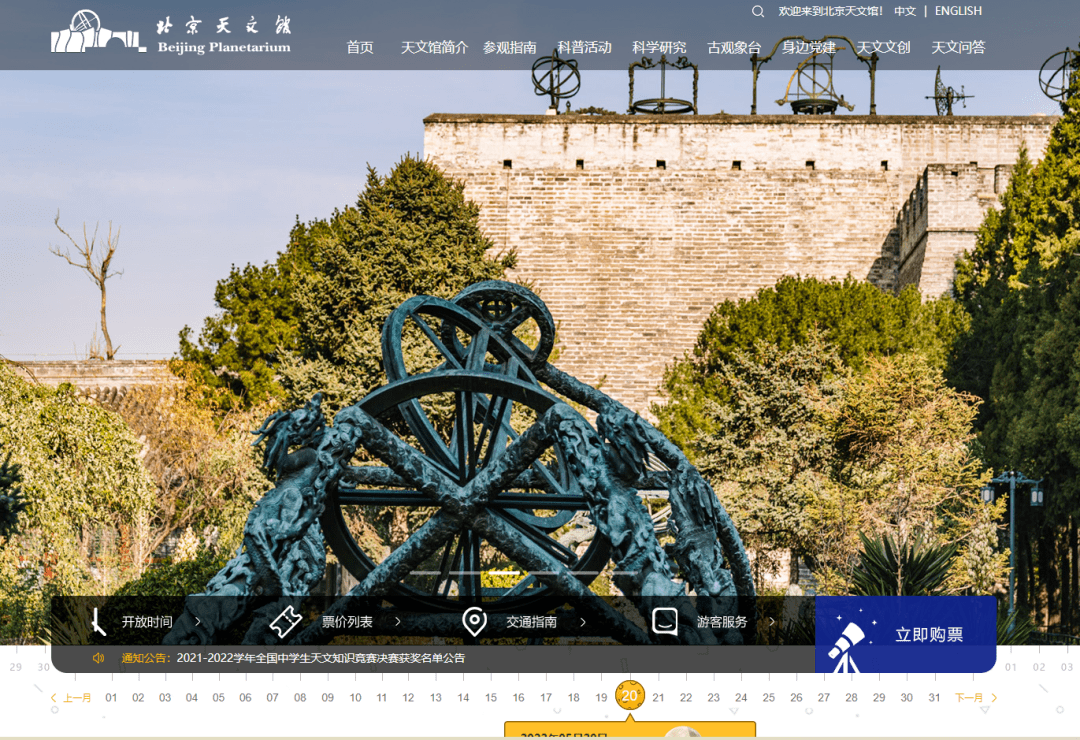
Task: Pick date 22 on the calendar strip
Action: tap(686, 697)
